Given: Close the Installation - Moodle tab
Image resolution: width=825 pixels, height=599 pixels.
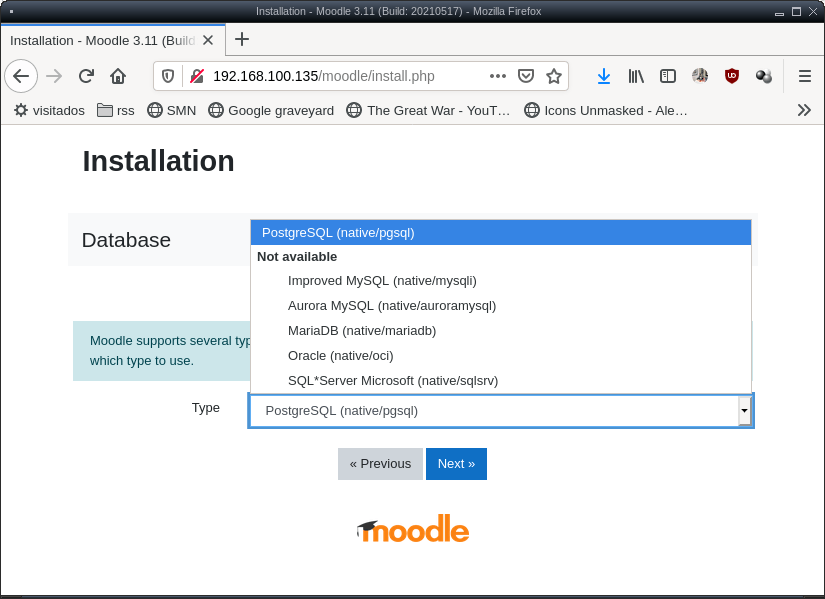Looking at the screenshot, I should point(208,41).
